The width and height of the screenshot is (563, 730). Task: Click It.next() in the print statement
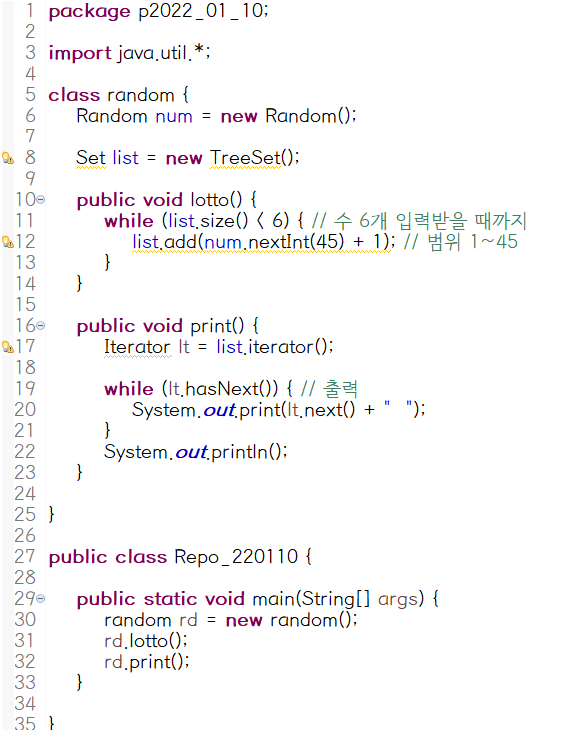point(321,410)
